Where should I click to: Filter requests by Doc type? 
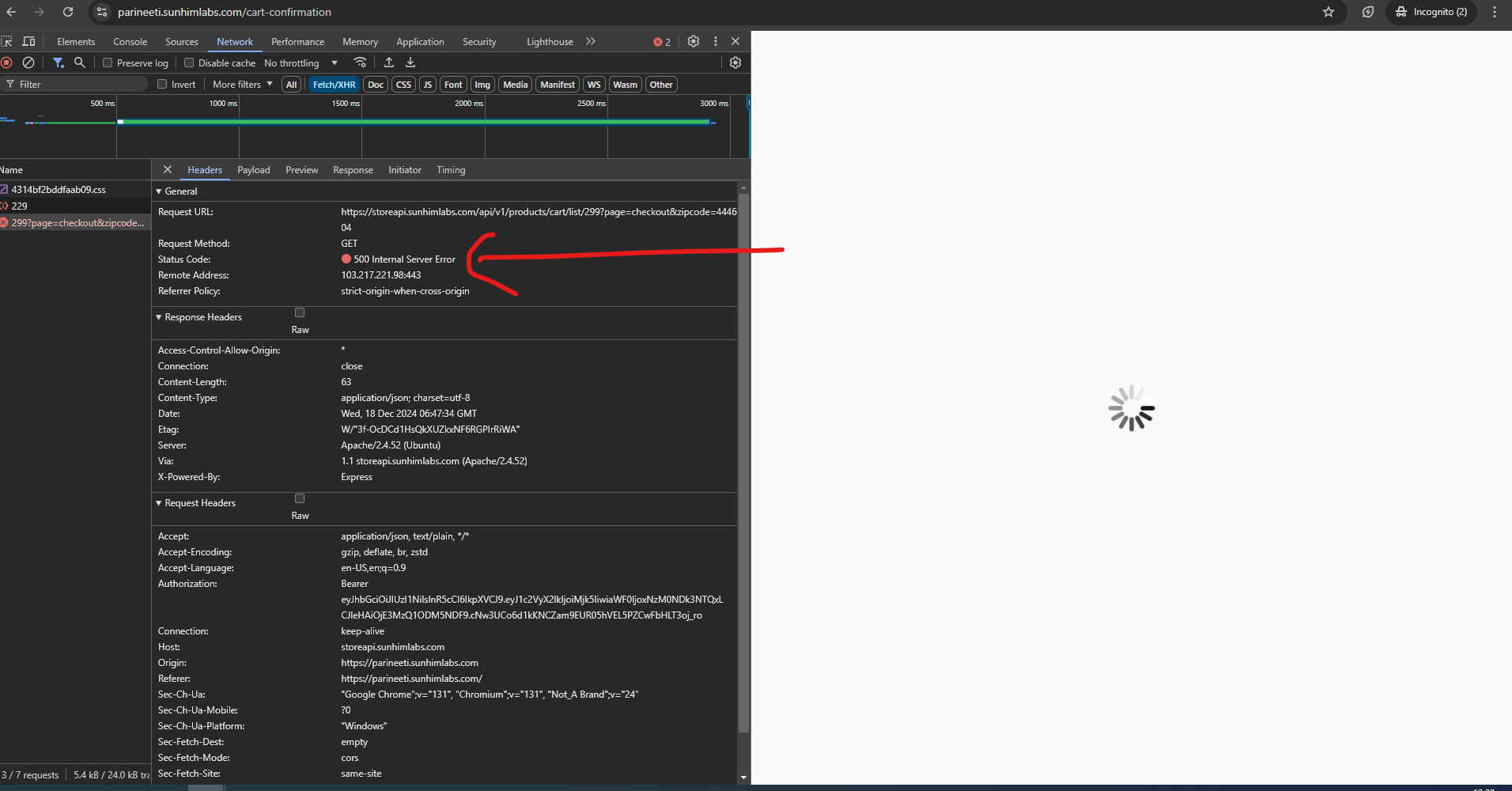click(x=376, y=85)
